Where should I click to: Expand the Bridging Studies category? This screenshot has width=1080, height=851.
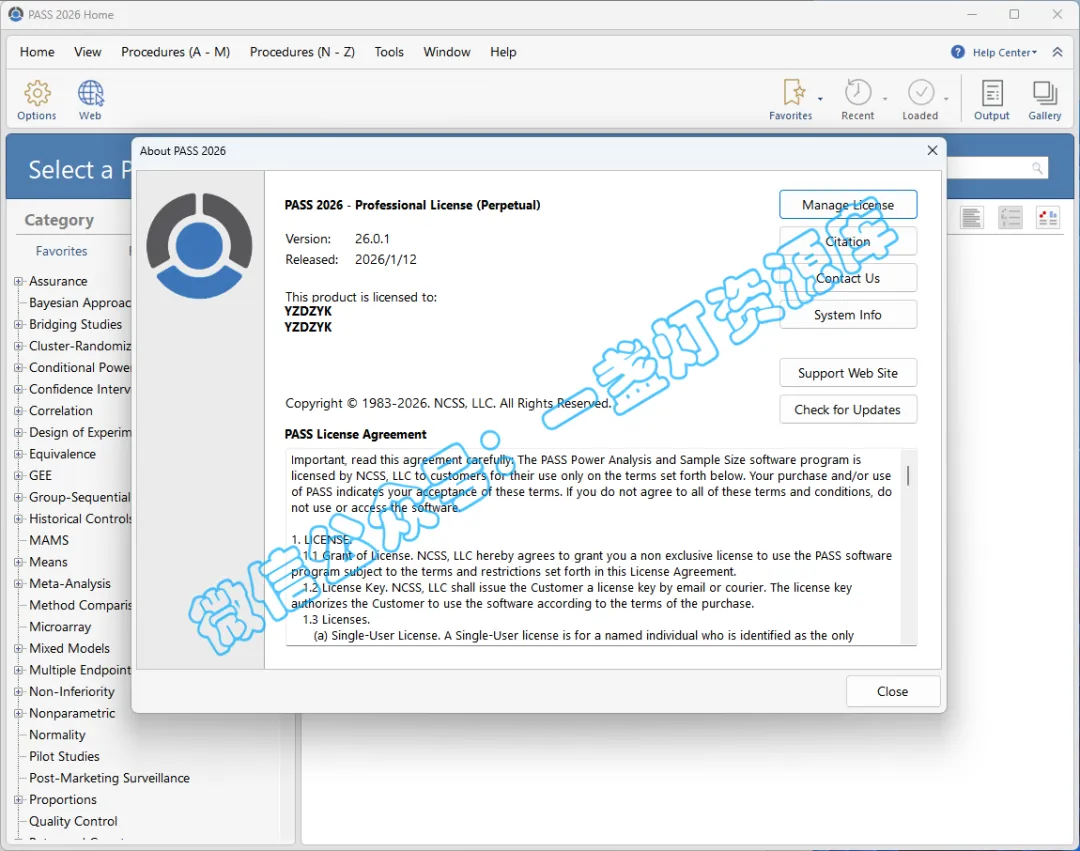pos(19,324)
